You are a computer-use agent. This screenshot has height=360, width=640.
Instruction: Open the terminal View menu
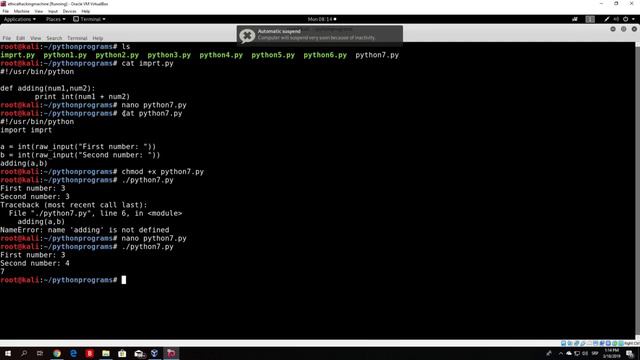click(x=36, y=38)
